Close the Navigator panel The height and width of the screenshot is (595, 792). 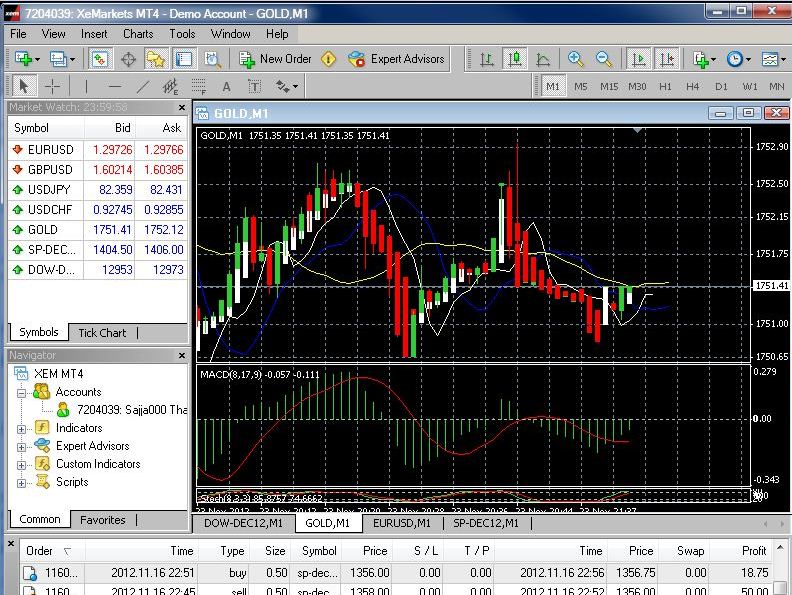(182, 356)
